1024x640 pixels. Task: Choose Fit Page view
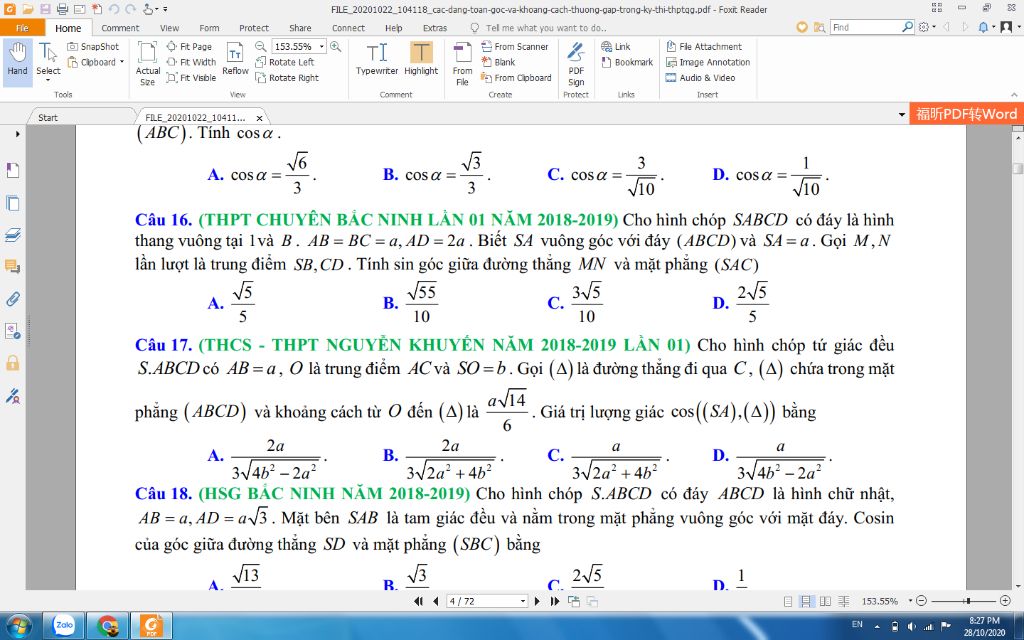(x=189, y=46)
